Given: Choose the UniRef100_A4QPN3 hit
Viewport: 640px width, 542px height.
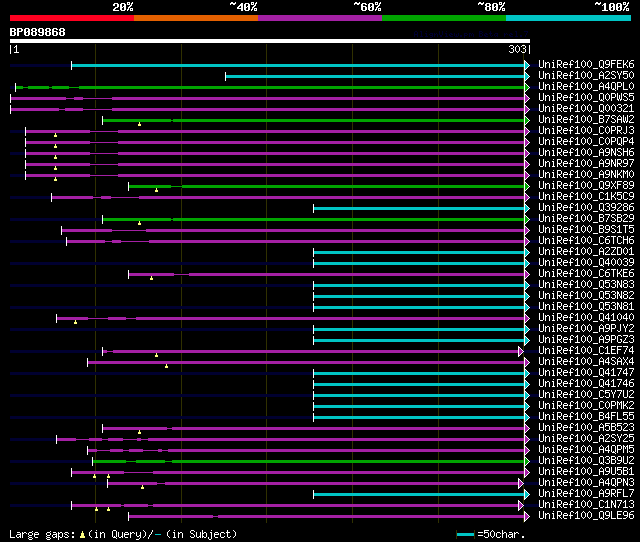Looking at the screenshot, I should click(x=586, y=483).
